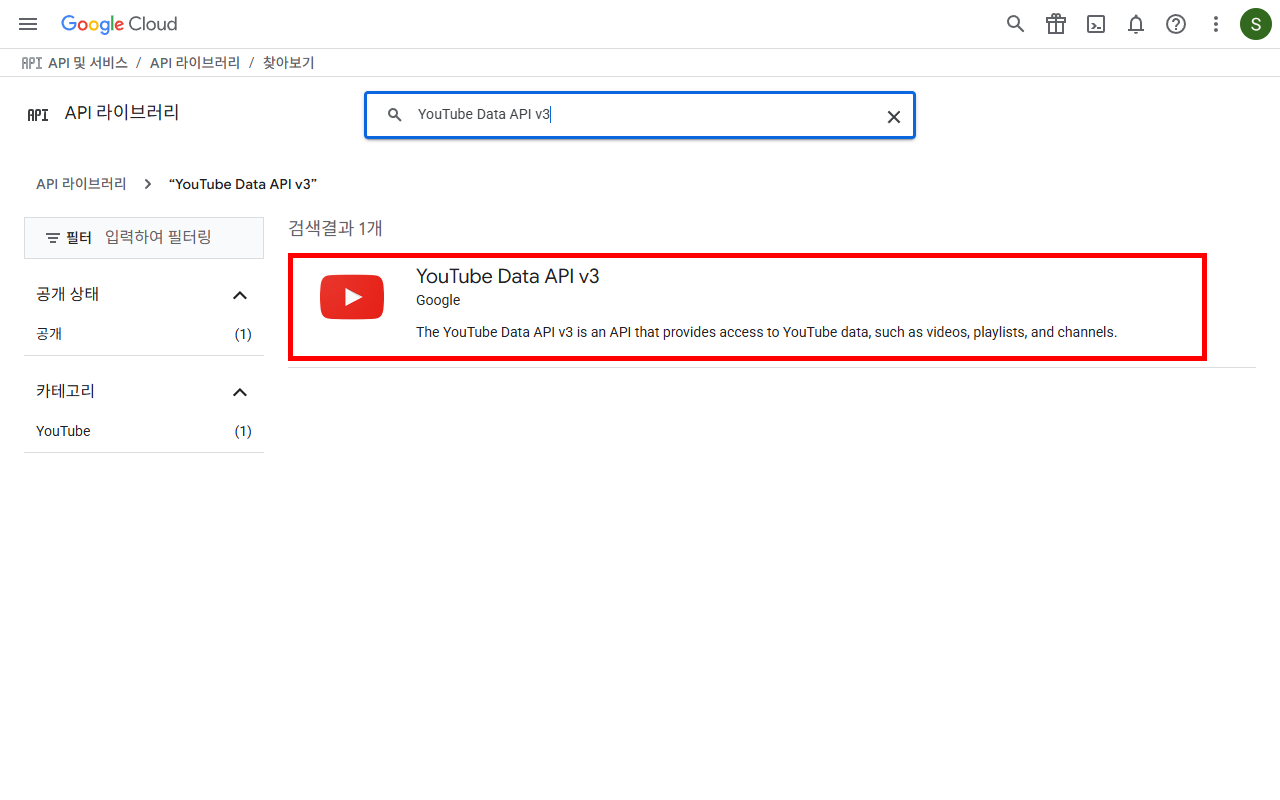Open the YouTube Data API v3 result title

(x=508, y=276)
